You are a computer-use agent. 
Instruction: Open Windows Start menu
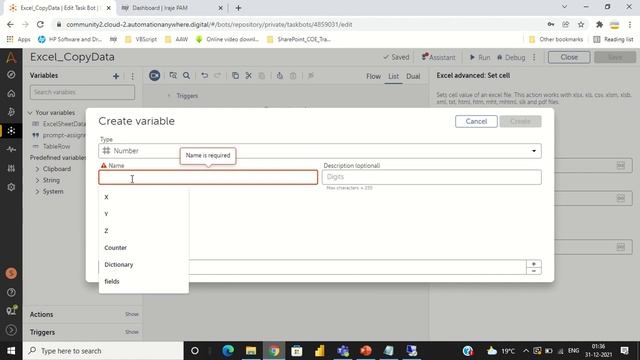[11, 351]
